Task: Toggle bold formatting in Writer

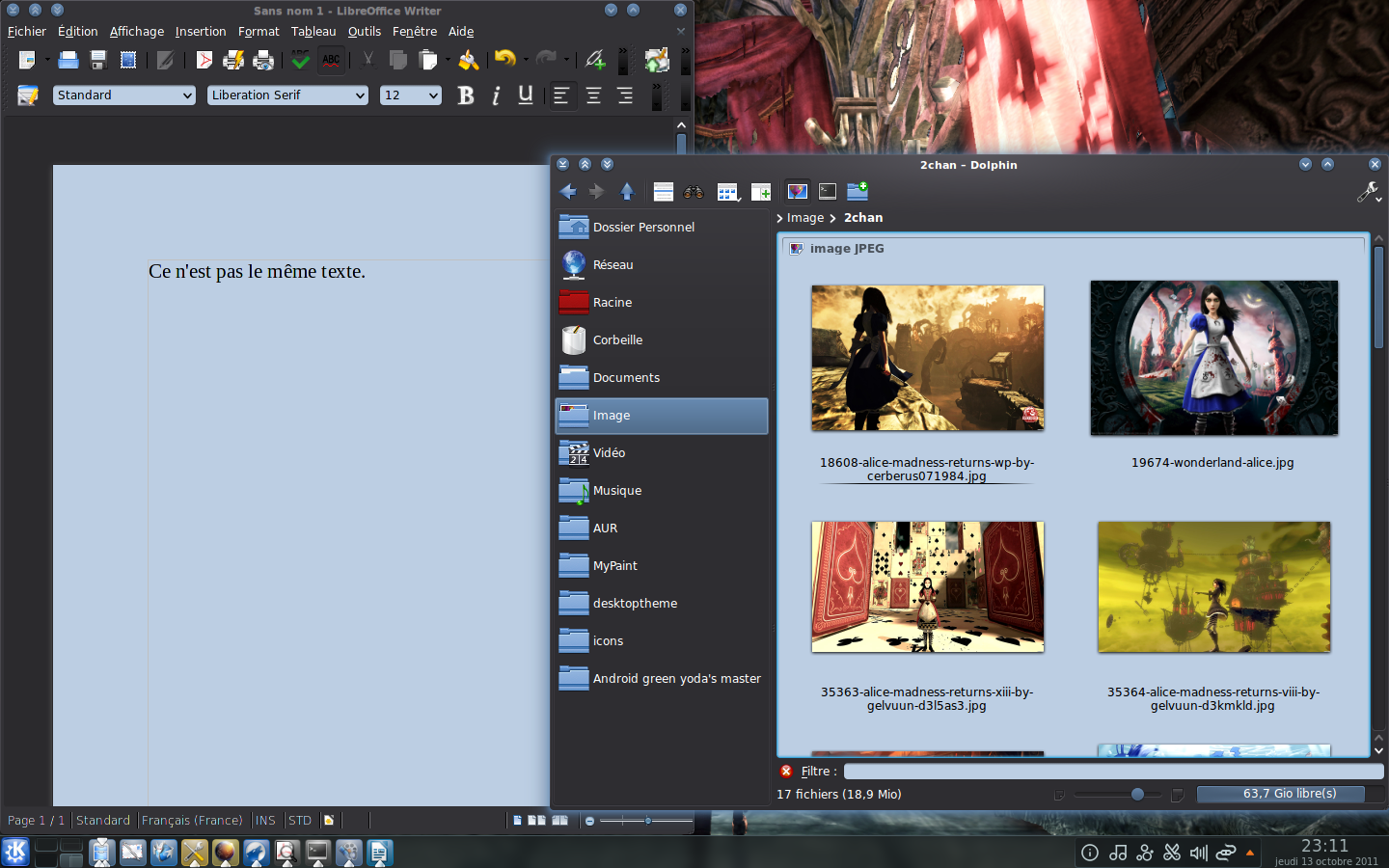Action: pyautogui.click(x=466, y=95)
